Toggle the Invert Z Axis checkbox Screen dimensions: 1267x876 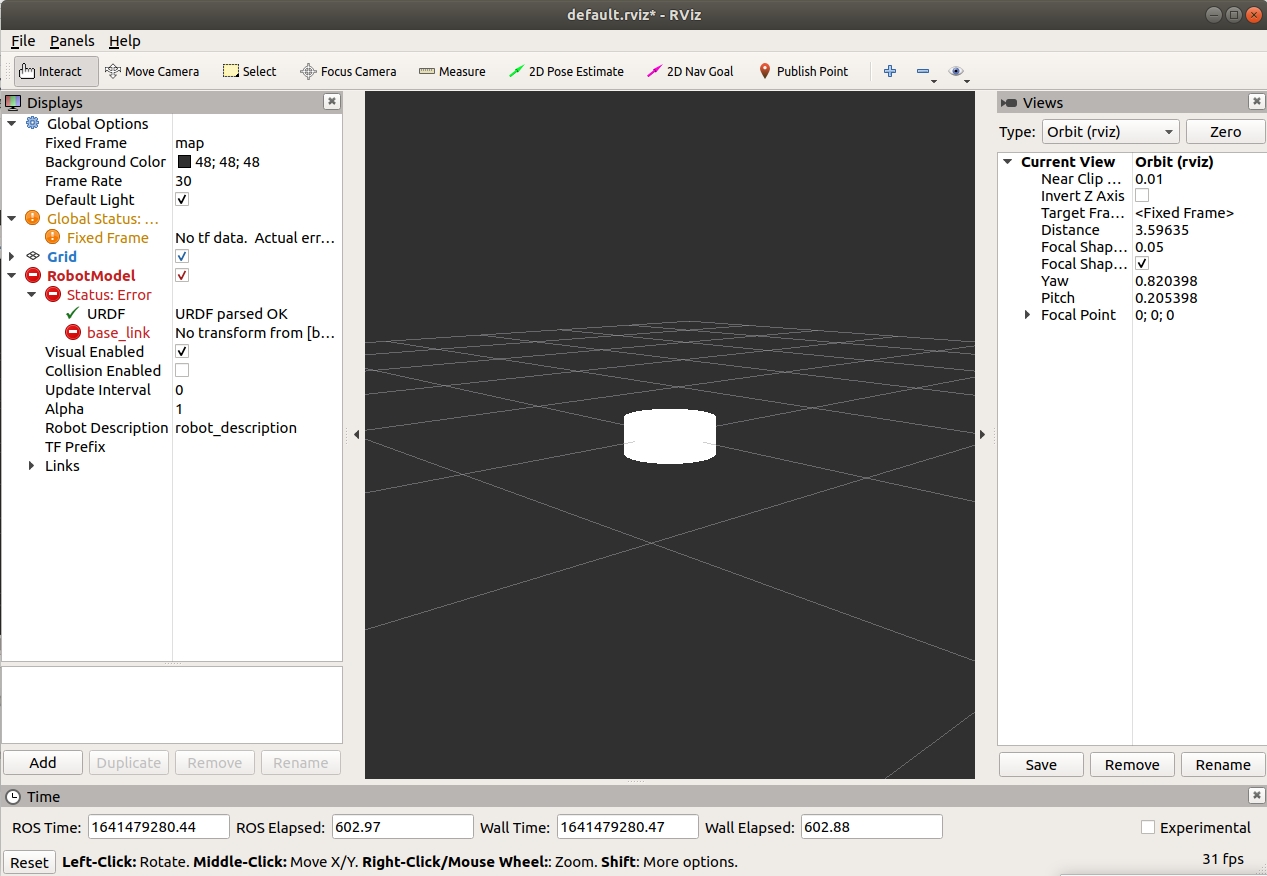tap(1142, 196)
